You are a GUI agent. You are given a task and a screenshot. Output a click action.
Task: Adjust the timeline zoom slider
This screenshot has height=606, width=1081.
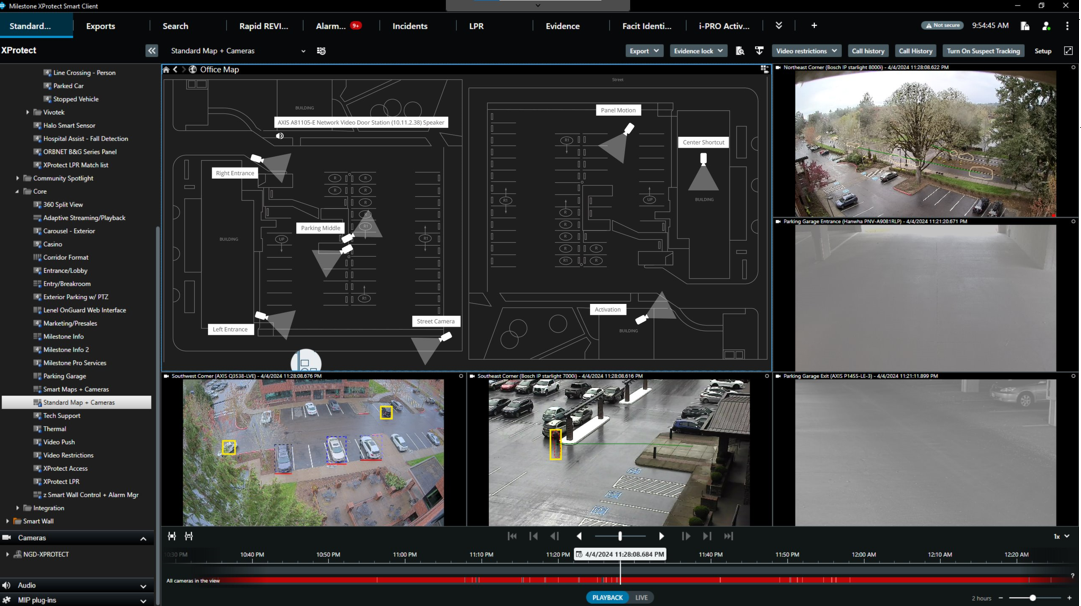(x=1032, y=598)
